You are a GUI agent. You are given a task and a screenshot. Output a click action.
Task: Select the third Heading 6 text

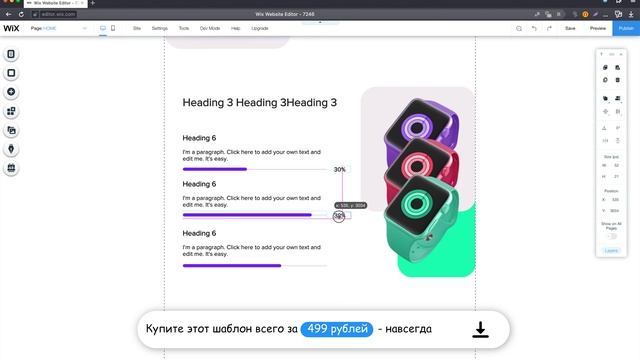click(199, 233)
